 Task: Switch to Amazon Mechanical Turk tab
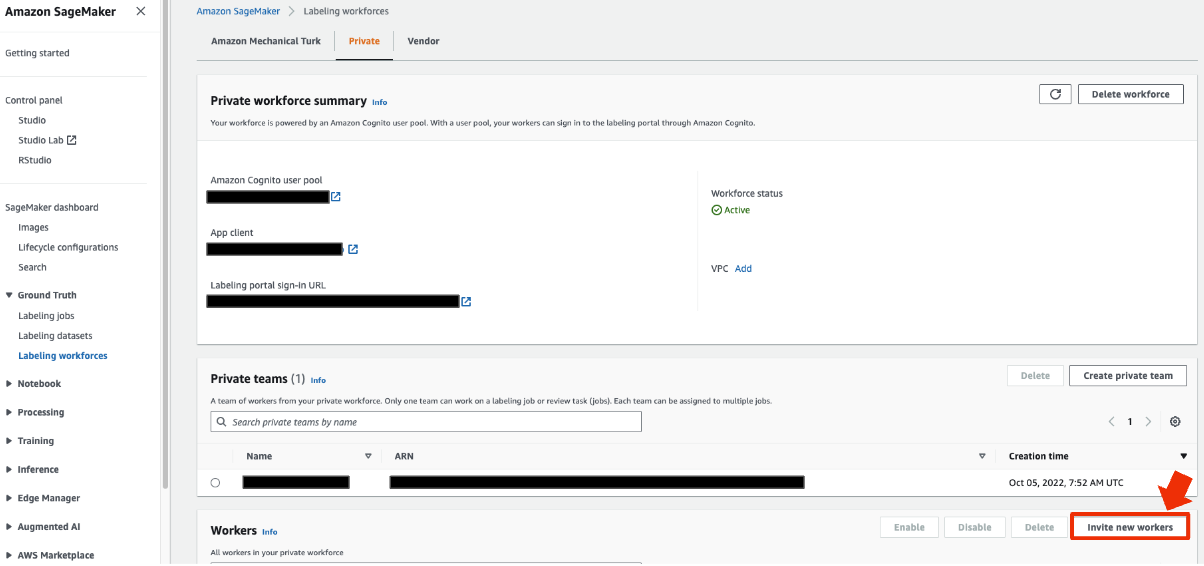266,41
